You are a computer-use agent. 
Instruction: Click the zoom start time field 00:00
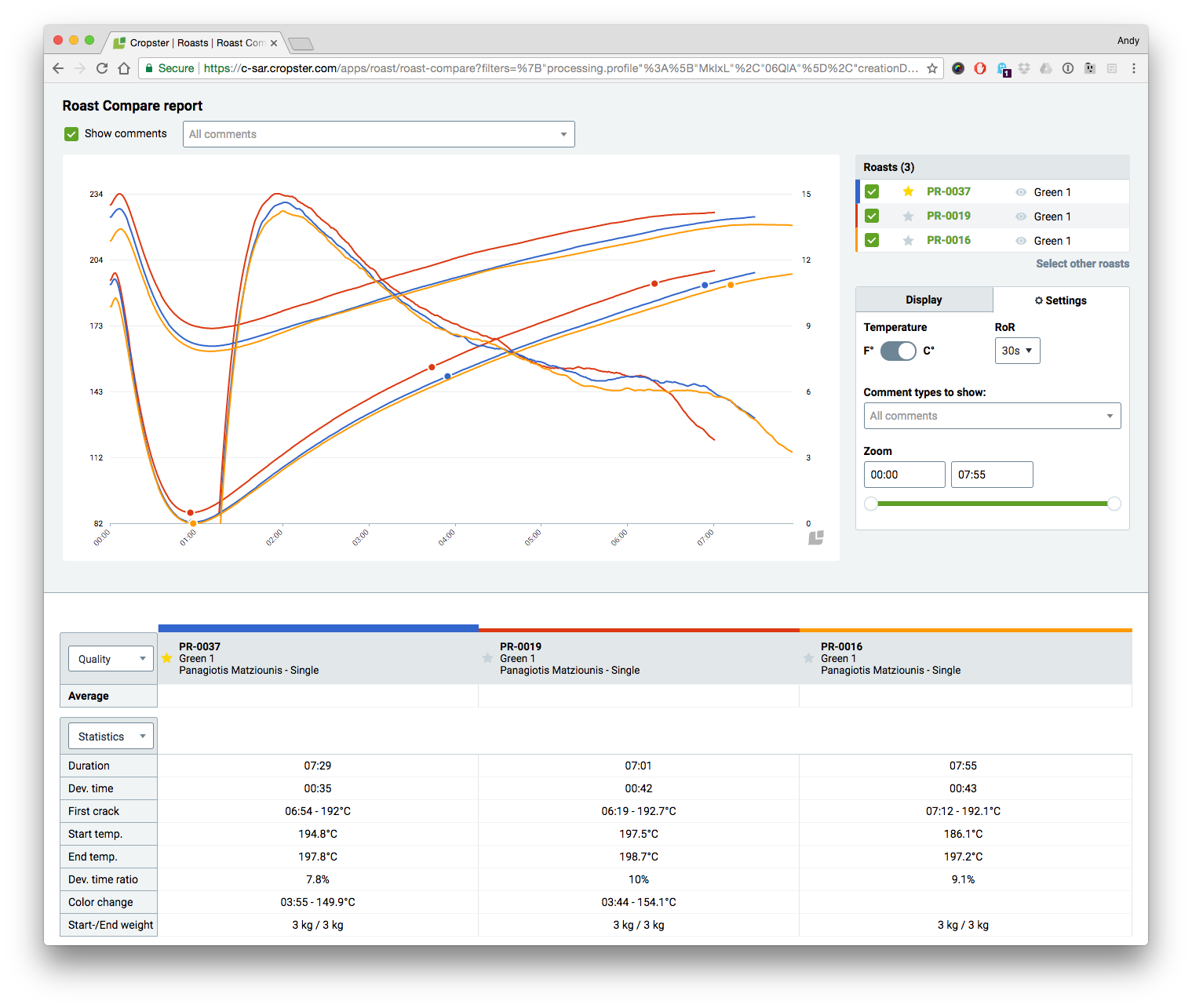[x=904, y=475]
